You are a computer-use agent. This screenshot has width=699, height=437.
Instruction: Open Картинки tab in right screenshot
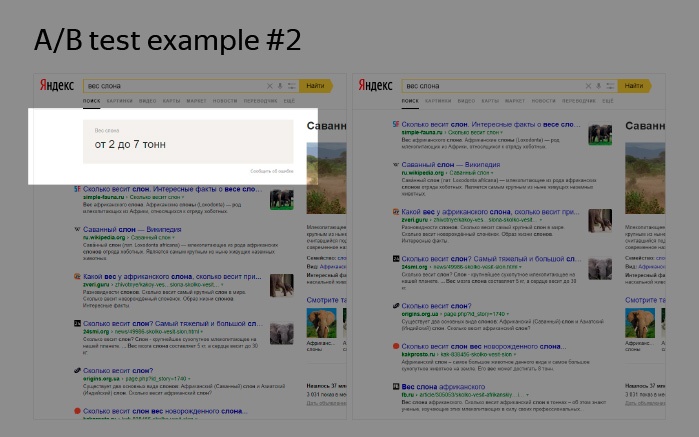point(438,101)
